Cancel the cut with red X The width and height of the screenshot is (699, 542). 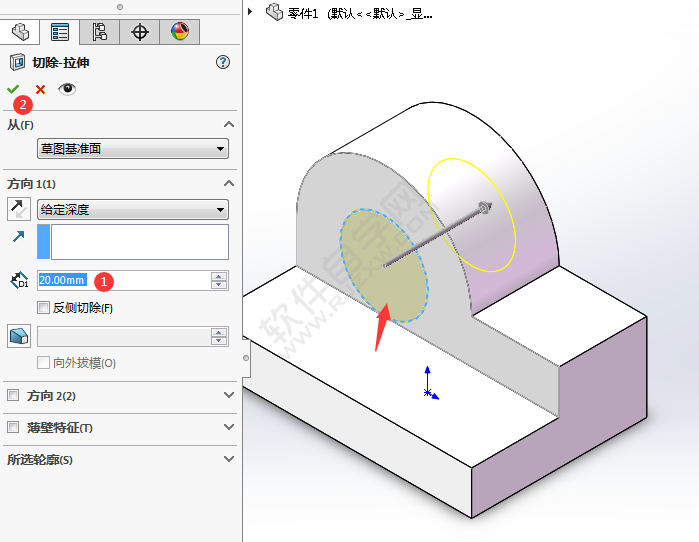pos(41,90)
